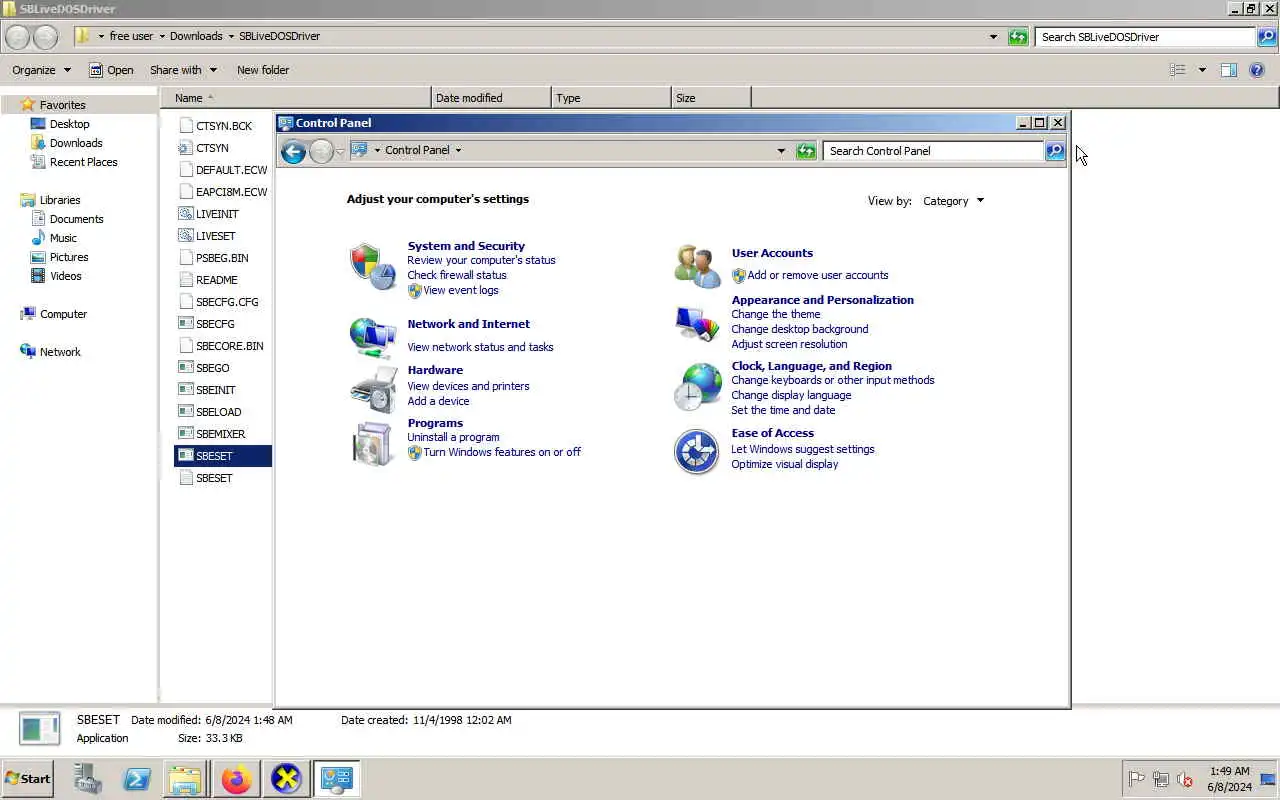Click muted volume icon in system tray
1280x800 pixels.
click(1185, 779)
